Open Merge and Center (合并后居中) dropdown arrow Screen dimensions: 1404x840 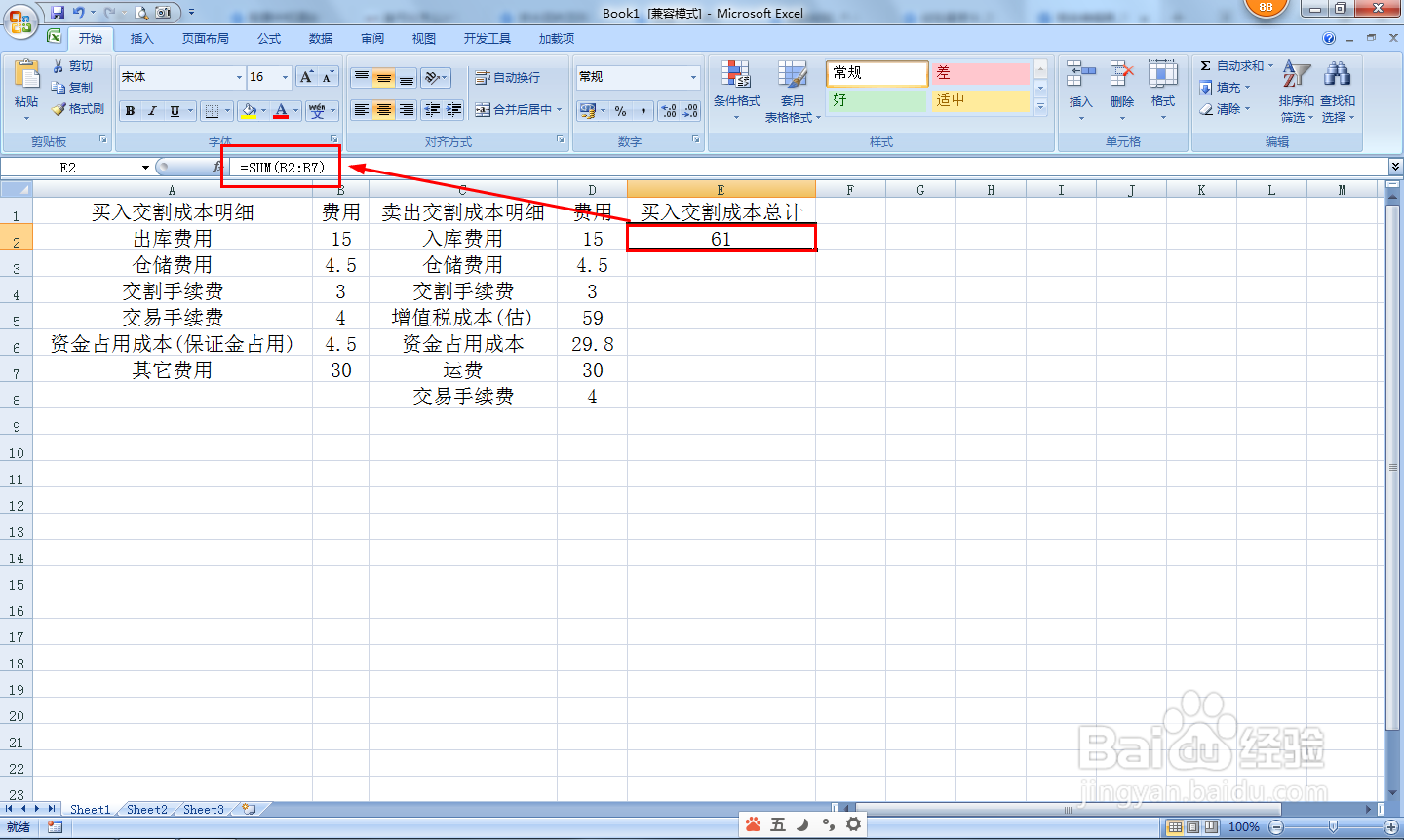[x=560, y=110]
